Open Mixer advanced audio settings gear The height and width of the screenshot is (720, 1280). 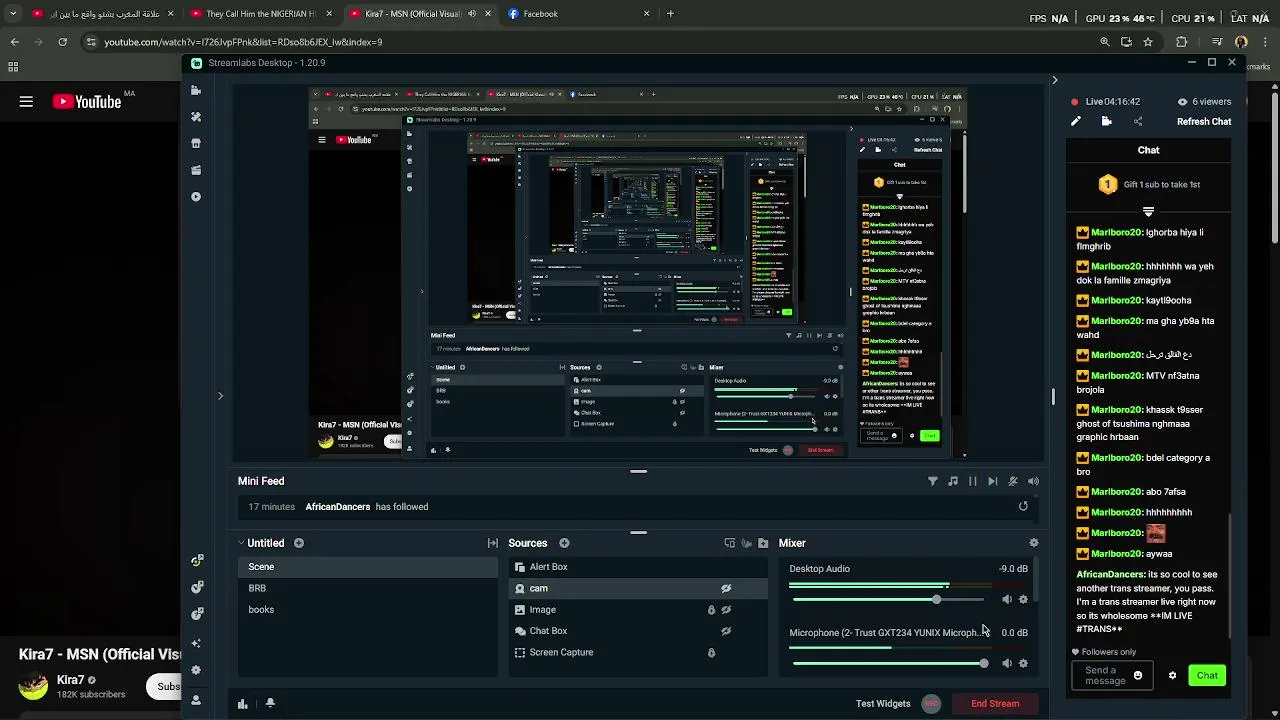tap(1034, 543)
